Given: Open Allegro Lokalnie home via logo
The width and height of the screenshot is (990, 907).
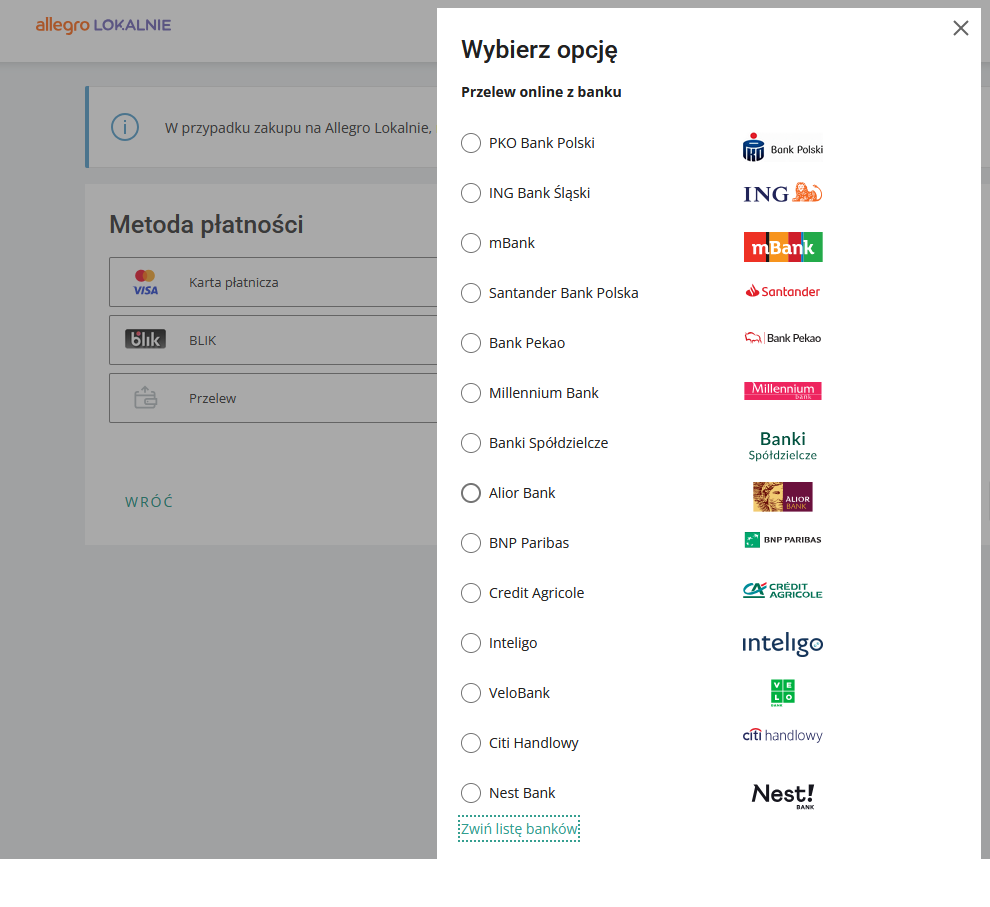Looking at the screenshot, I should point(104,25).
